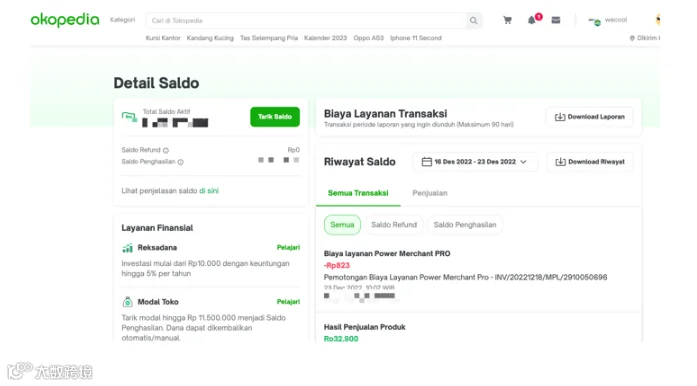Click the Cari di Tokopedia search field
This screenshot has width=697, height=386.
point(307,20)
